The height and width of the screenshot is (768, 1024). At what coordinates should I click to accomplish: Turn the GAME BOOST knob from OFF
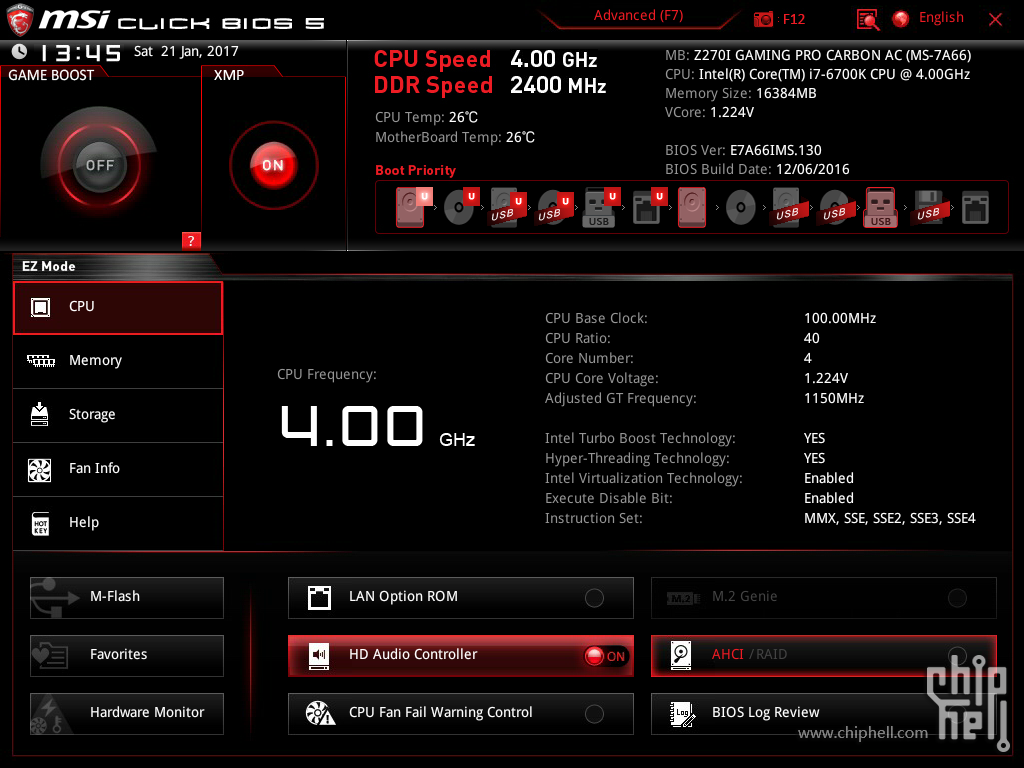click(x=99, y=165)
